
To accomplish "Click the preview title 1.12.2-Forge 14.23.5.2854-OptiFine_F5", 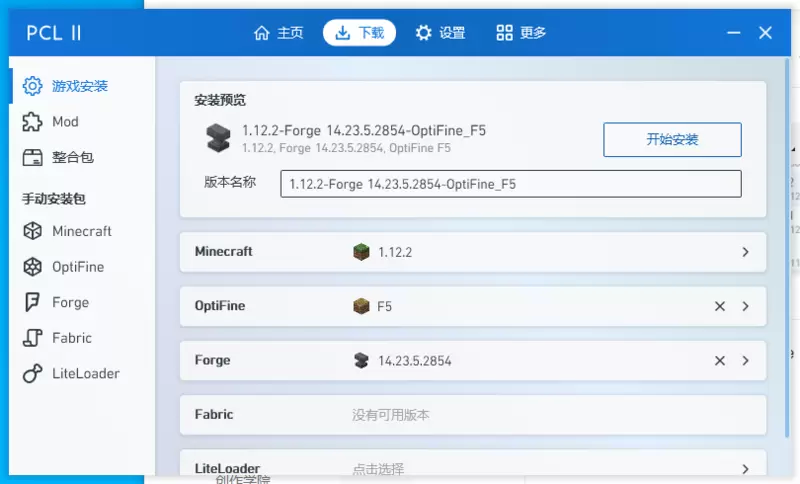I will (x=364, y=131).
